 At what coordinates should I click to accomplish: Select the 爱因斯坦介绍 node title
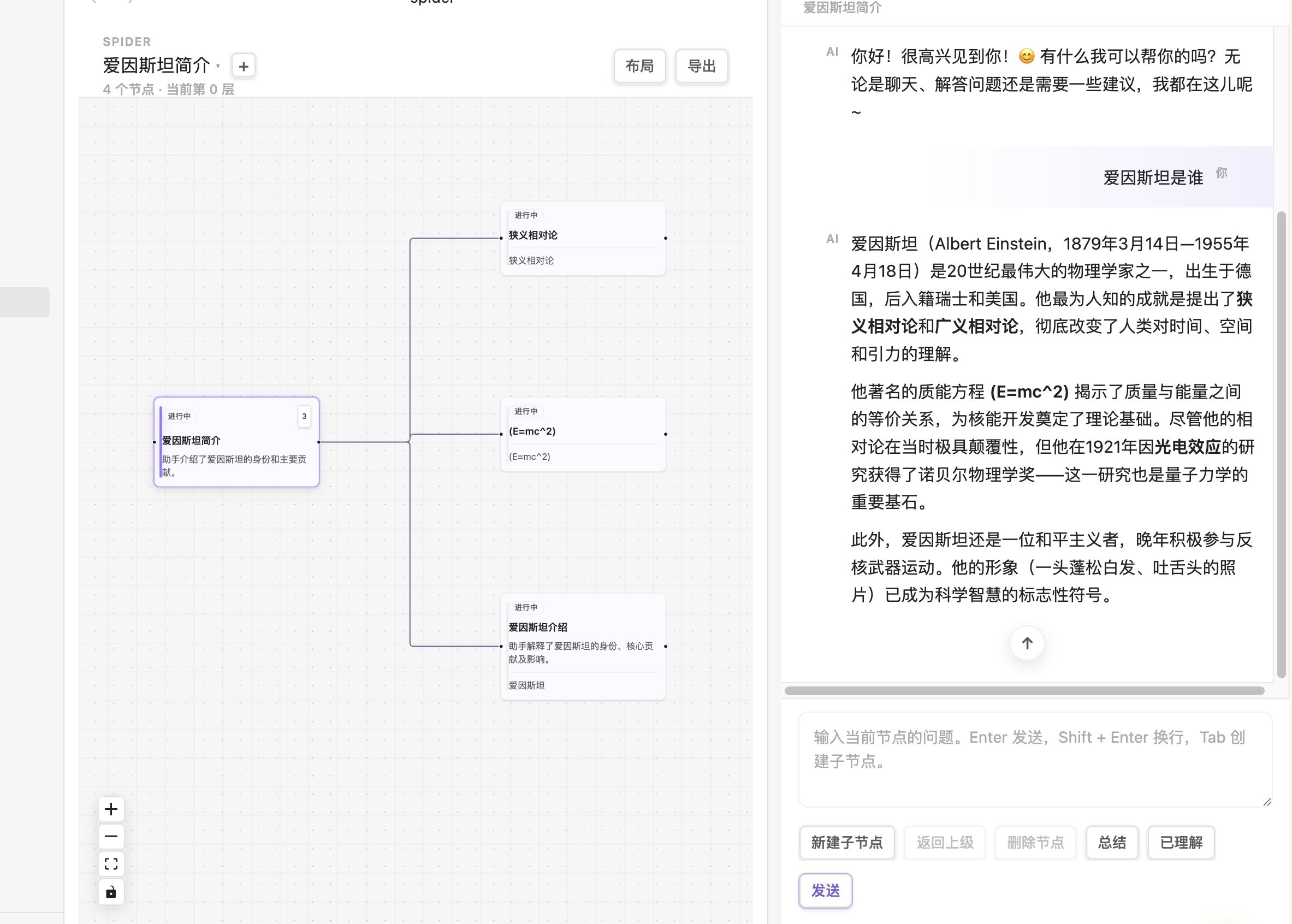(538, 627)
